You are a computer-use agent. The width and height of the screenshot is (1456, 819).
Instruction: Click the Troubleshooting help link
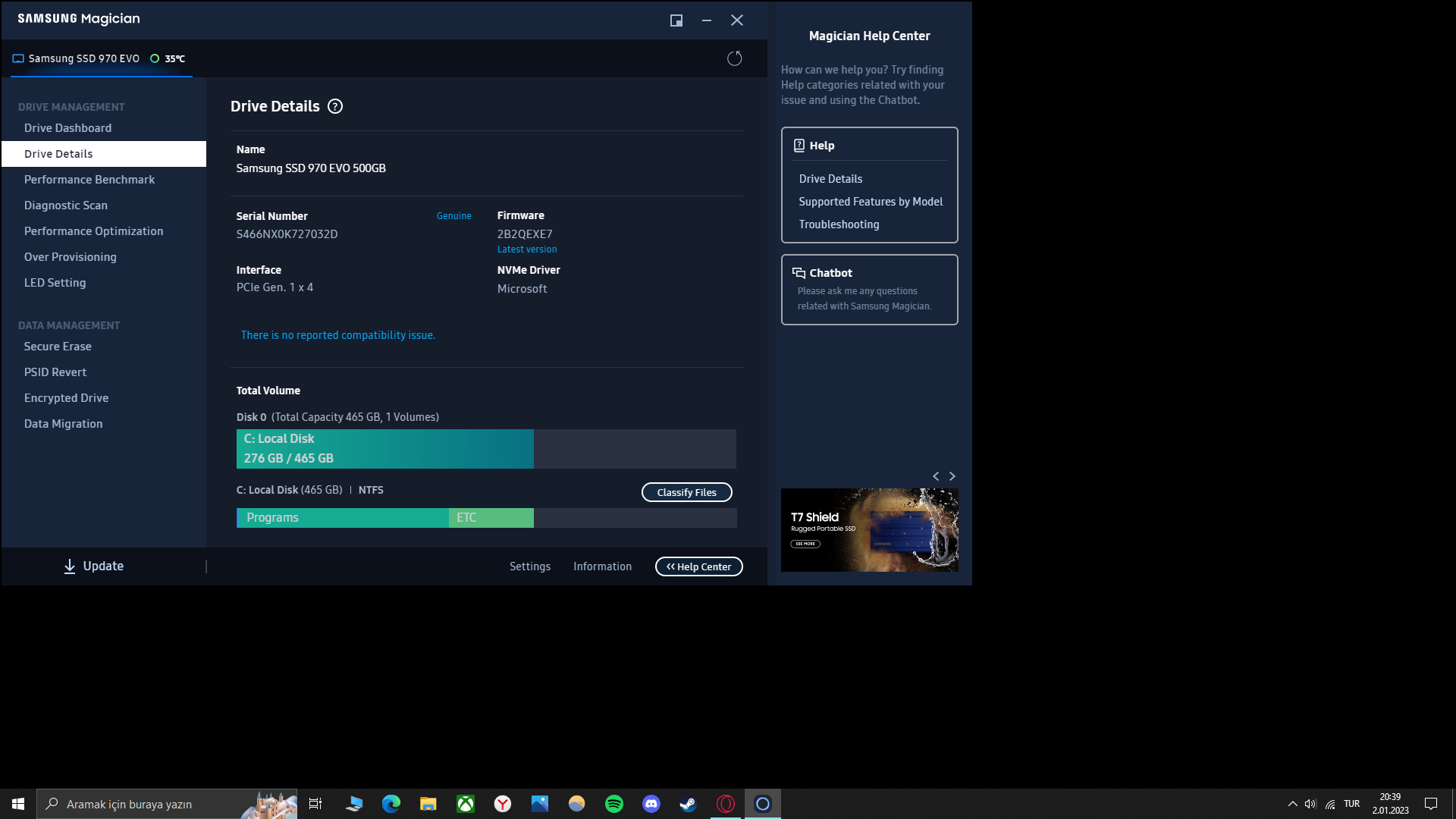coord(839,224)
